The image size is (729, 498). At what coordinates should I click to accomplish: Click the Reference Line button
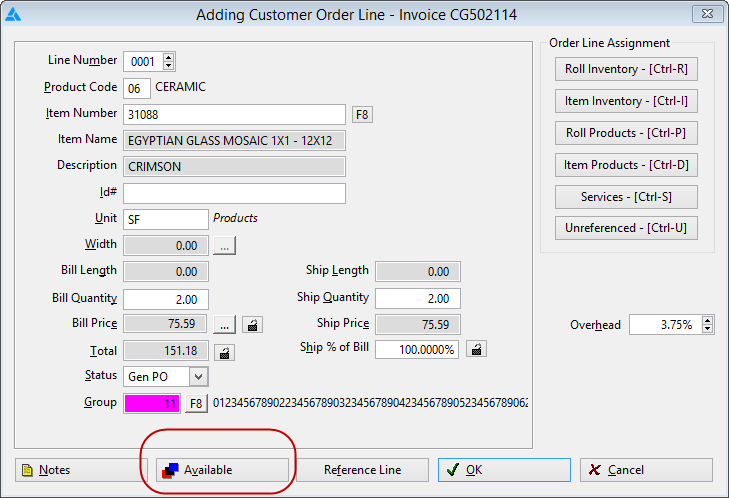coord(362,470)
